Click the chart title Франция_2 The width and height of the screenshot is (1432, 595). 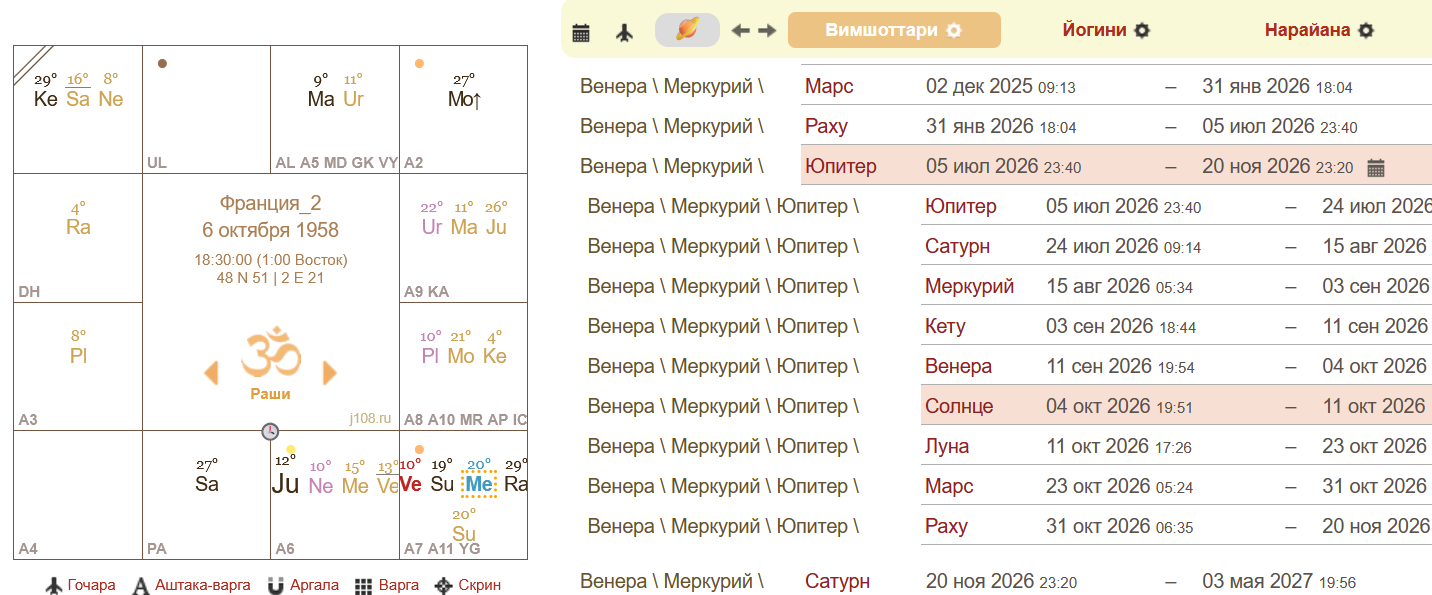[x=270, y=204]
